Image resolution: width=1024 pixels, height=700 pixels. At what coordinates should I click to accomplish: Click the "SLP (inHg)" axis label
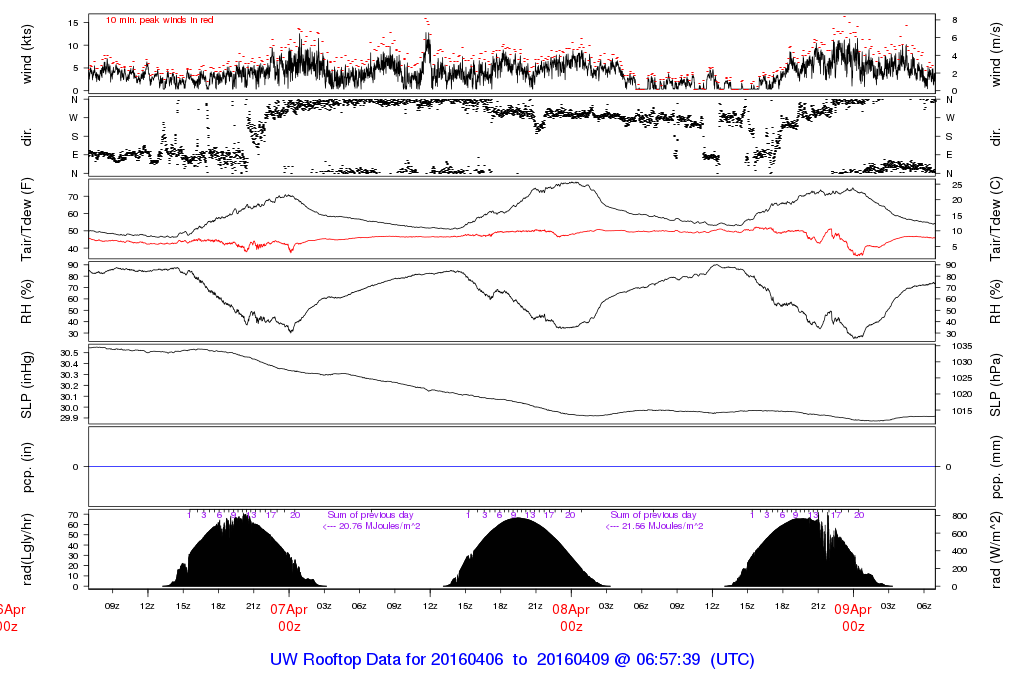pos(27,384)
